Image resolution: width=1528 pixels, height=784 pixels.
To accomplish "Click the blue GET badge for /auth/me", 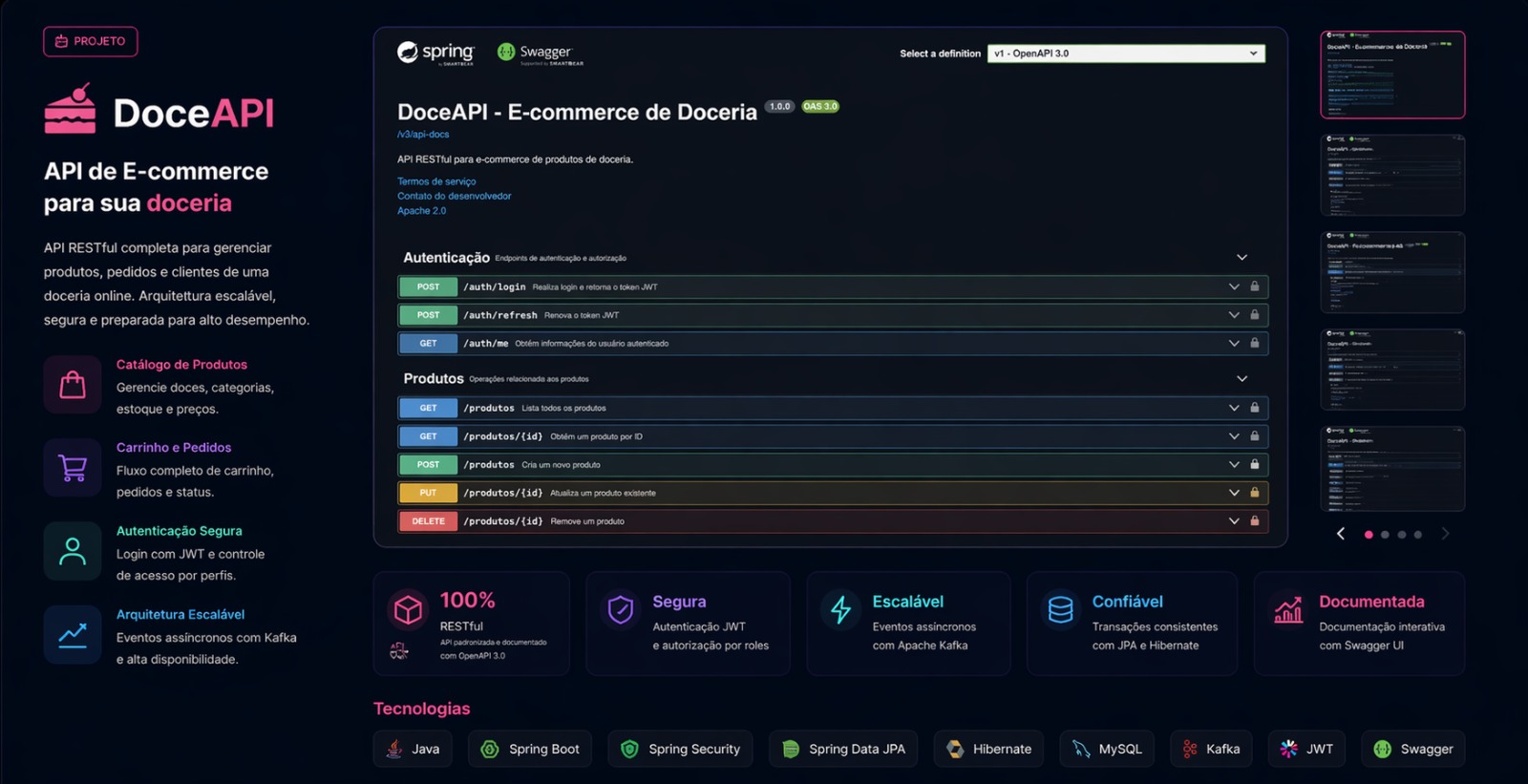I will click(428, 343).
